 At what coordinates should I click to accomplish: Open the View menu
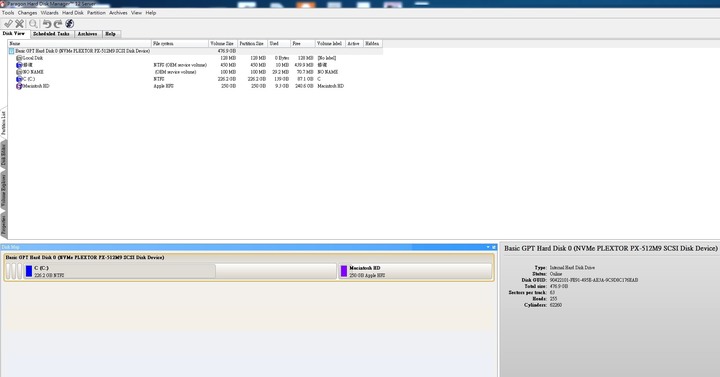click(136, 13)
